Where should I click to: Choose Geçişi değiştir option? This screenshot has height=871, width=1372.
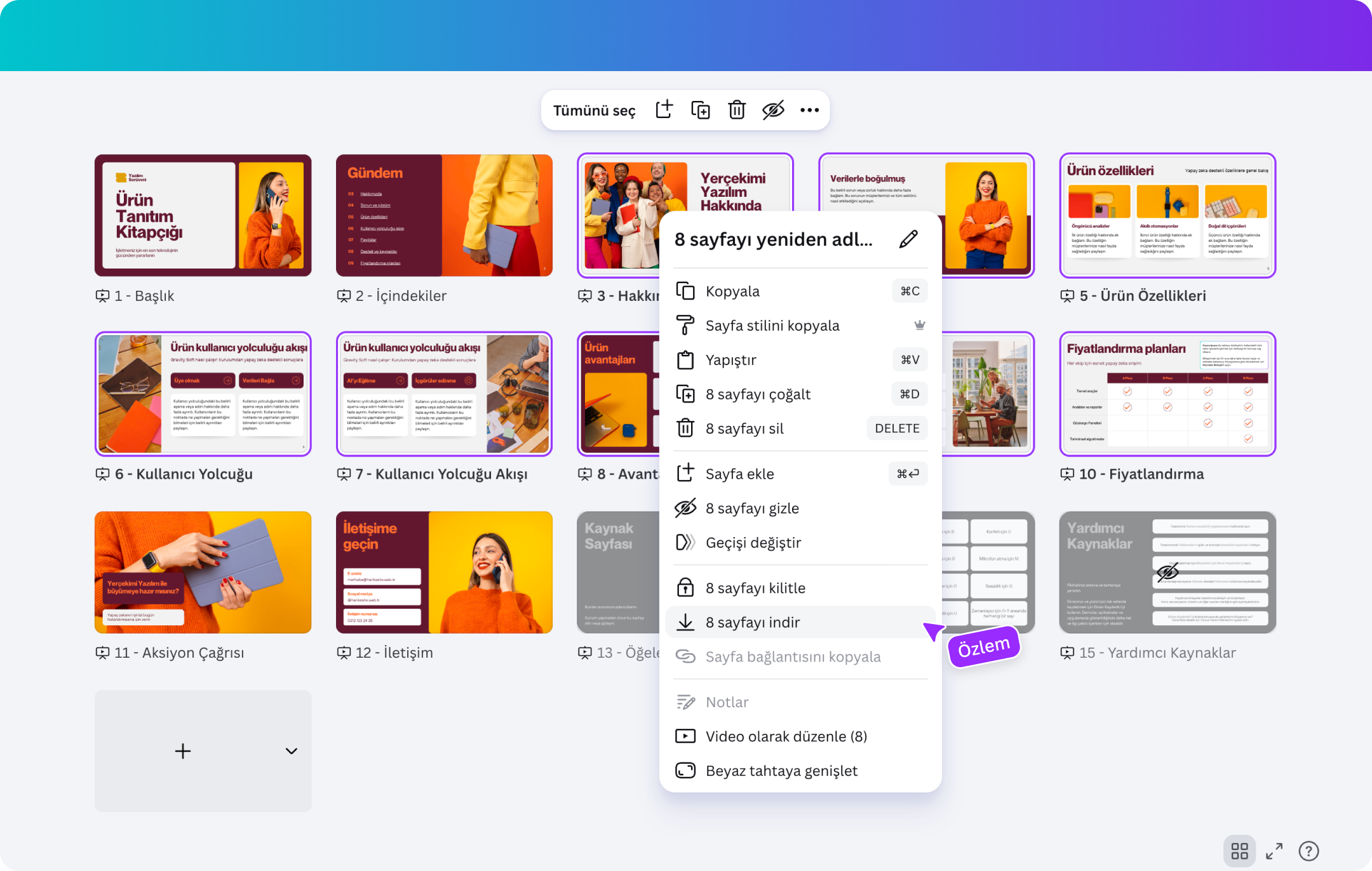tap(800, 542)
